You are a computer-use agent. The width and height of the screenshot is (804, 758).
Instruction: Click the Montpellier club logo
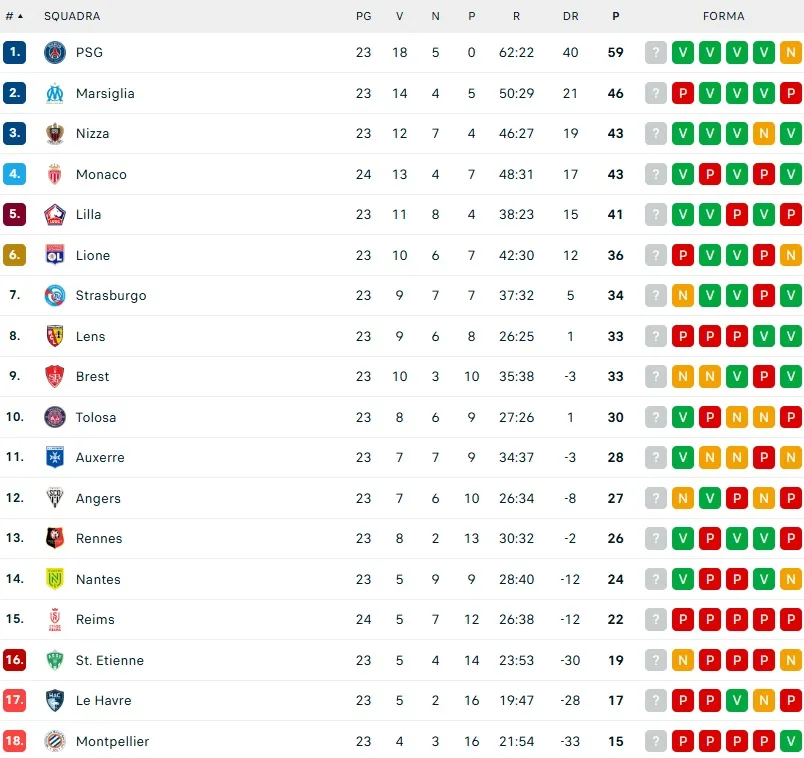pyautogui.click(x=55, y=741)
